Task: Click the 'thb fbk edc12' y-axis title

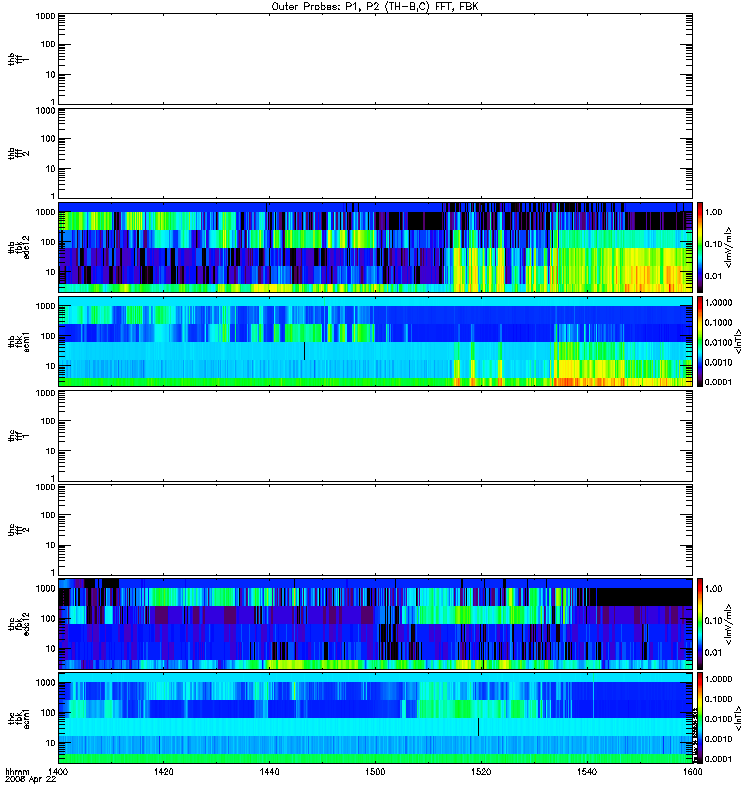Action: [19, 247]
